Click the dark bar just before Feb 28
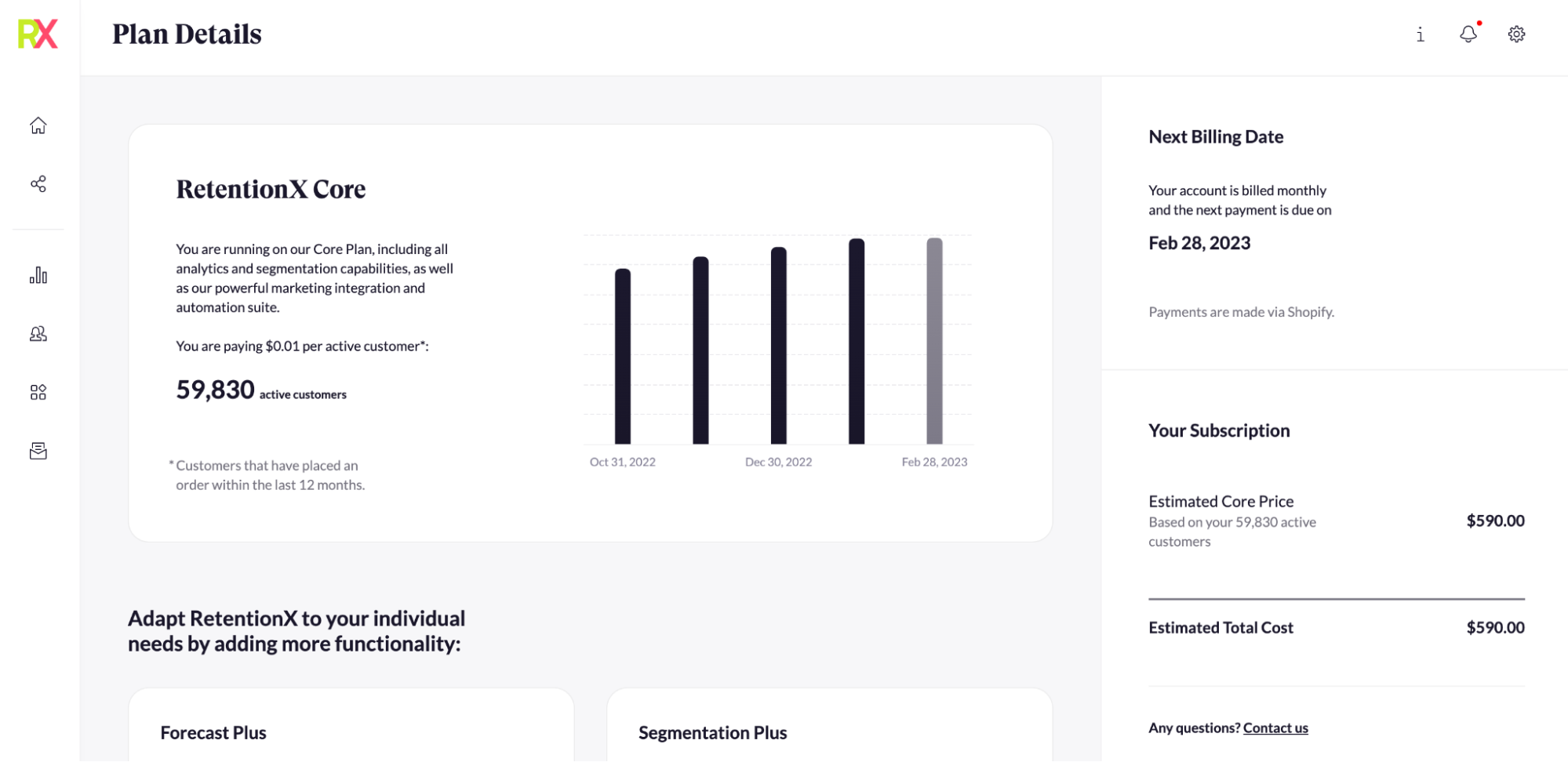 tap(857, 341)
